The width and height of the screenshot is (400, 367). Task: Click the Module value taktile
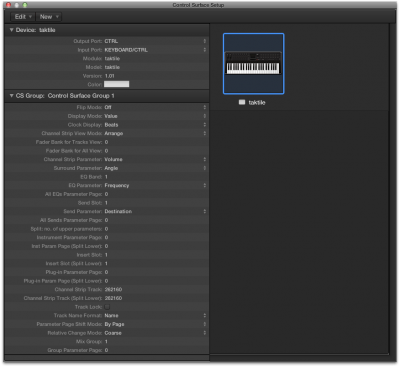coord(112,58)
